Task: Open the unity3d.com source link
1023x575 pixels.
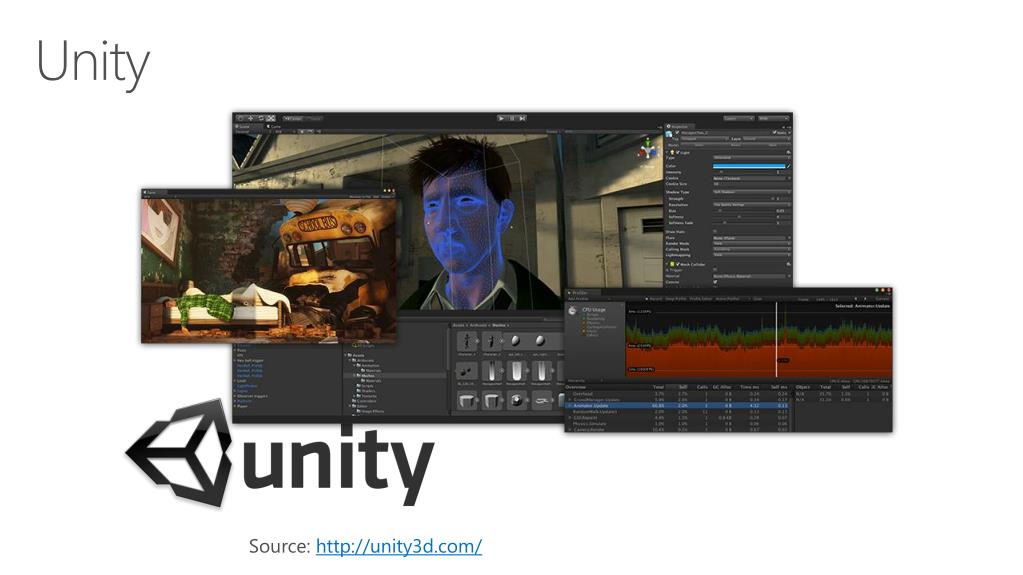Action: (399, 546)
